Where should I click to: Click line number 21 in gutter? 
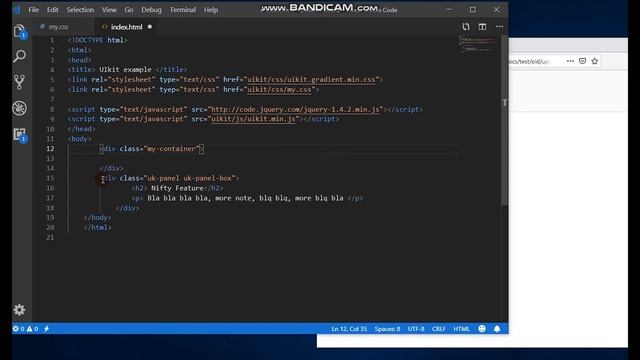[x=50, y=237]
